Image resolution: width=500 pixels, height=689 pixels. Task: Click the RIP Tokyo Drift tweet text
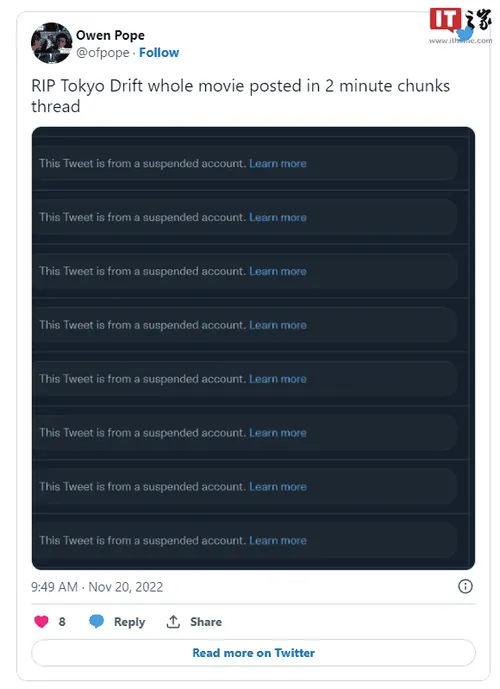coord(240,96)
